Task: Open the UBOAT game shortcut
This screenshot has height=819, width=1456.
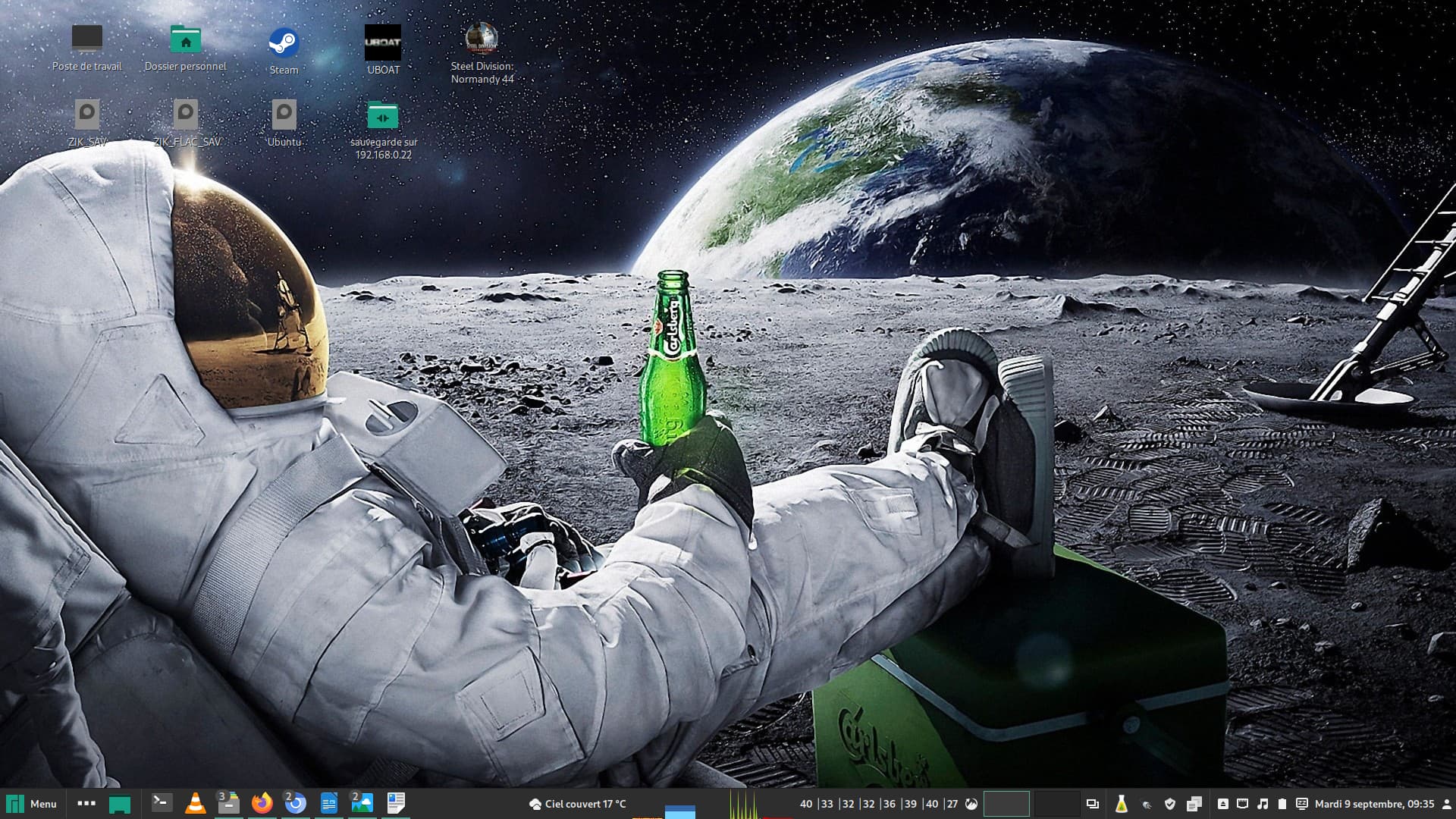Action: (x=383, y=44)
